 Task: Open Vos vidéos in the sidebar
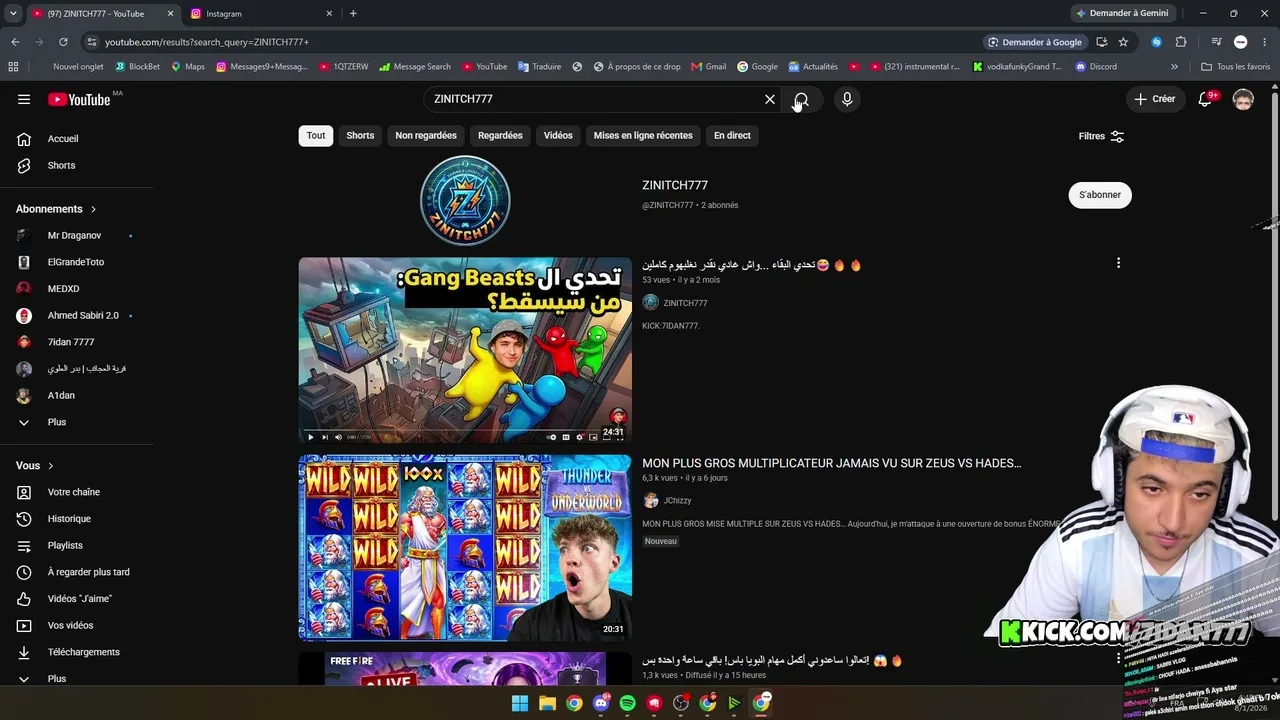[x=76, y=626]
